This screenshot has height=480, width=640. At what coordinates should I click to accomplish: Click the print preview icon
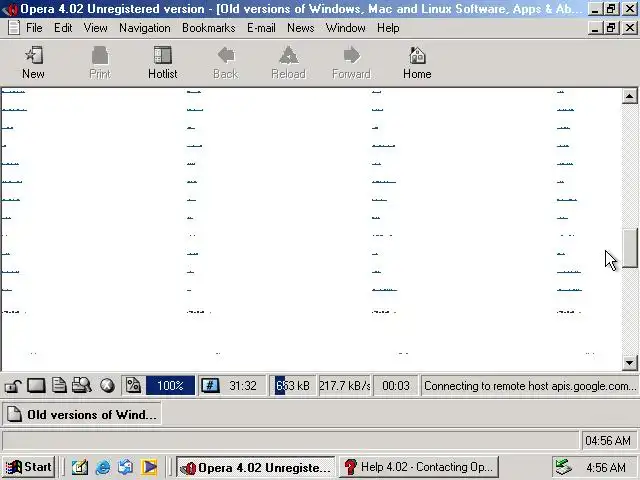coord(82,386)
